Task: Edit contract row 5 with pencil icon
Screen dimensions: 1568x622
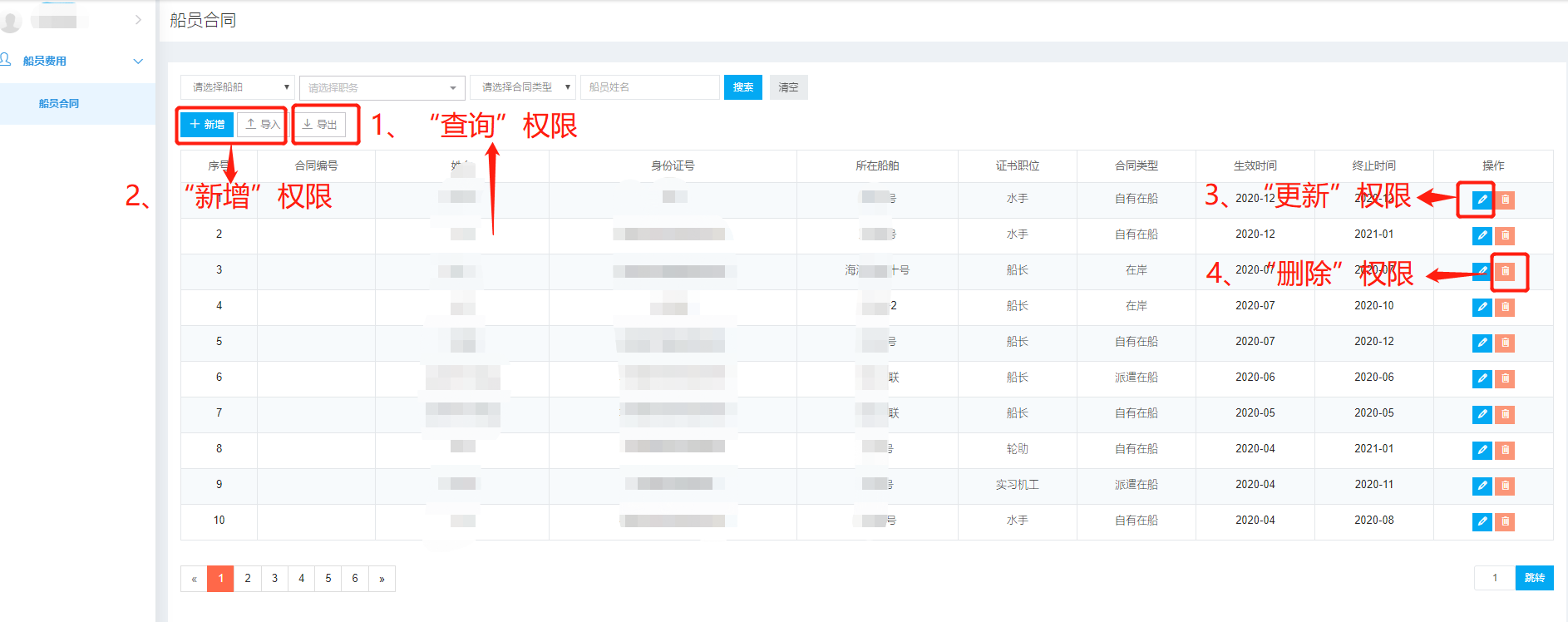Action: click(x=1482, y=343)
